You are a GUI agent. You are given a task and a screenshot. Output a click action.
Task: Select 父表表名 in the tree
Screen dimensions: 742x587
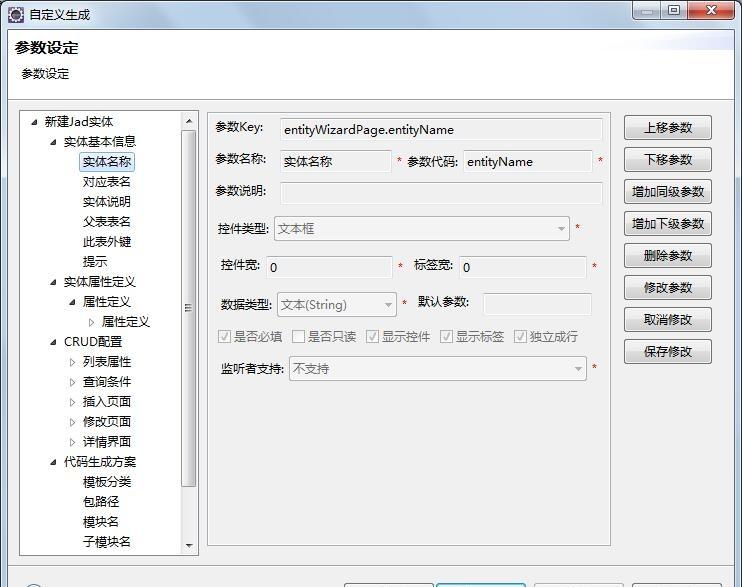(x=107, y=222)
